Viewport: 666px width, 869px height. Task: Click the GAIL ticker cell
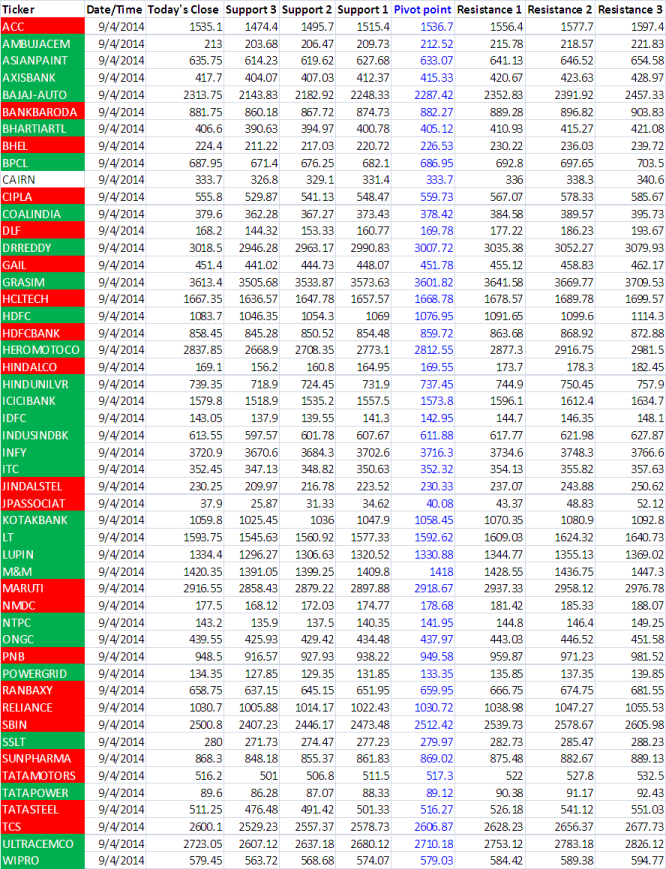43,265
